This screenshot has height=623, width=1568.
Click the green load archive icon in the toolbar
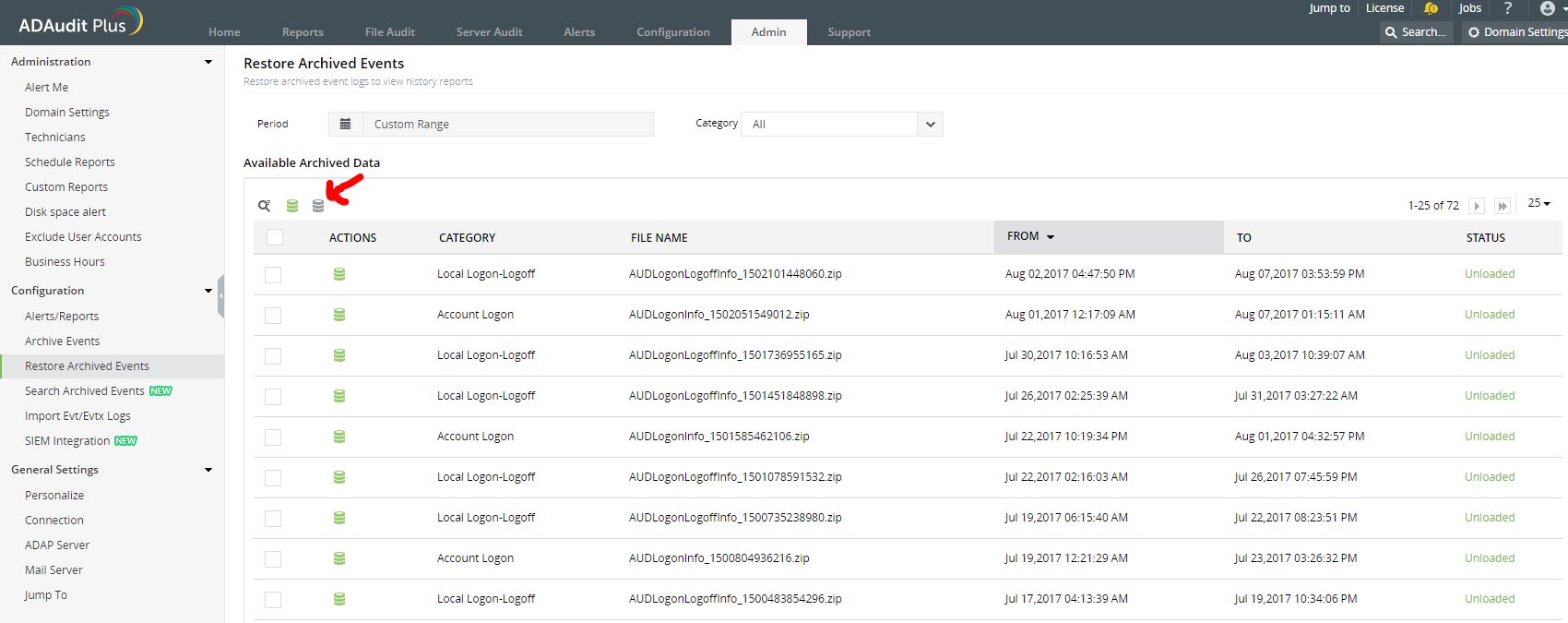tap(292, 206)
